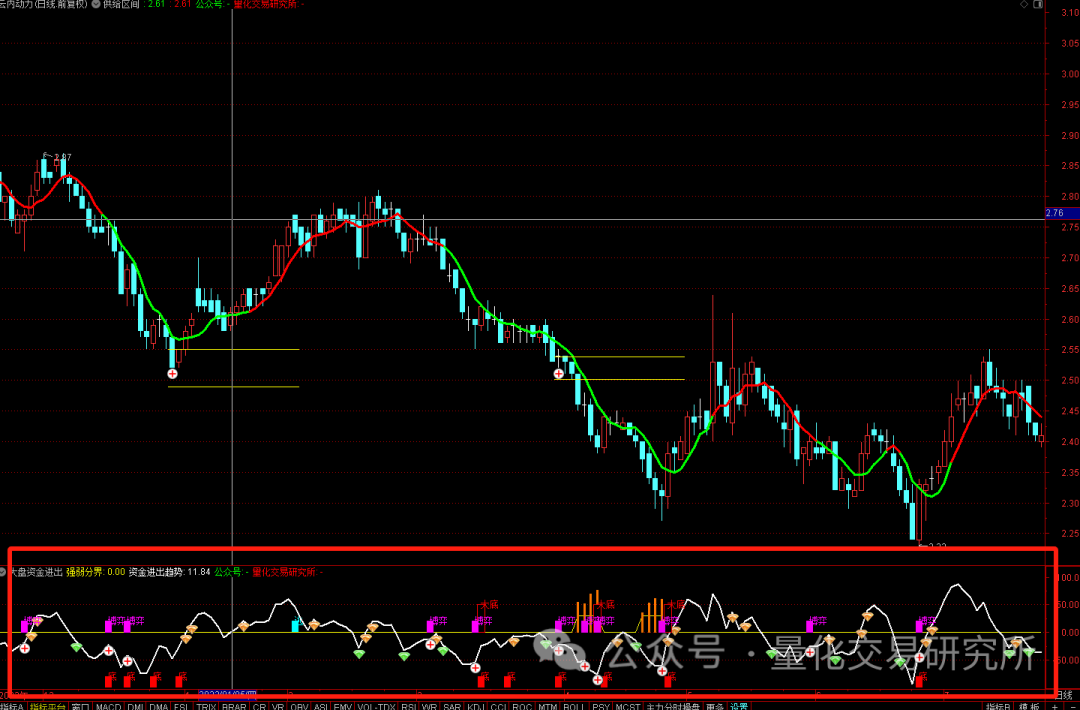This screenshot has width=1080, height=710.
Task: Click the 资金进出趋势: 11.84 value
Action: 169,572
